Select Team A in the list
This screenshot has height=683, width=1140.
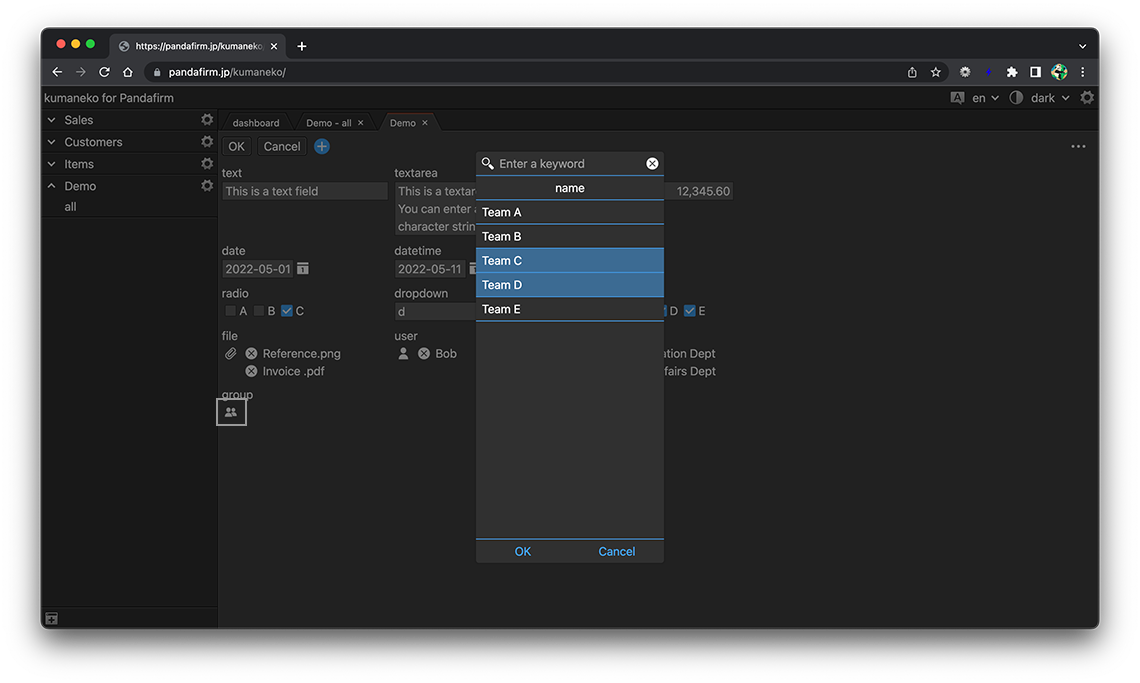(x=569, y=212)
